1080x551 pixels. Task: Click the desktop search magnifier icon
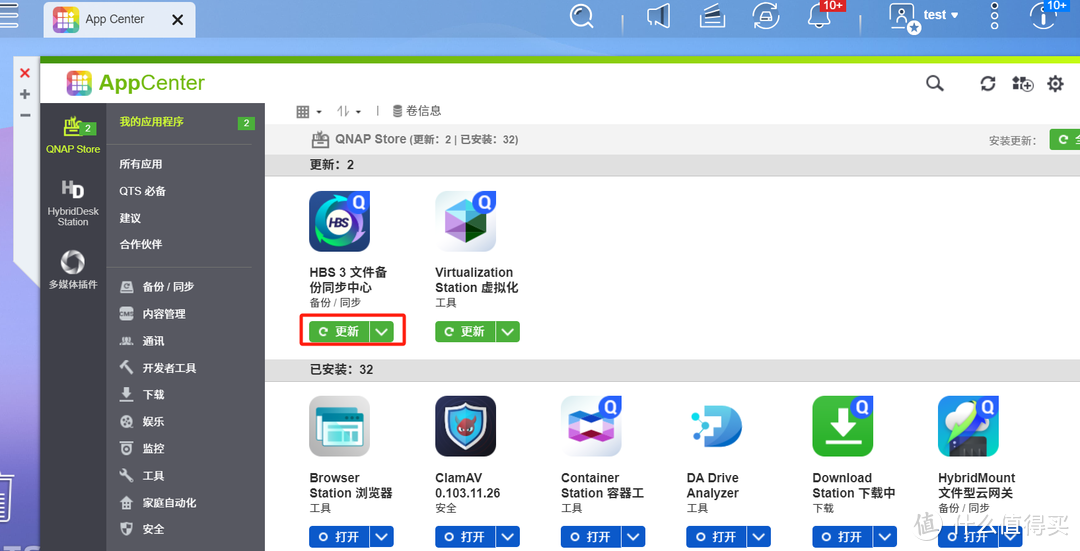click(x=581, y=15)
